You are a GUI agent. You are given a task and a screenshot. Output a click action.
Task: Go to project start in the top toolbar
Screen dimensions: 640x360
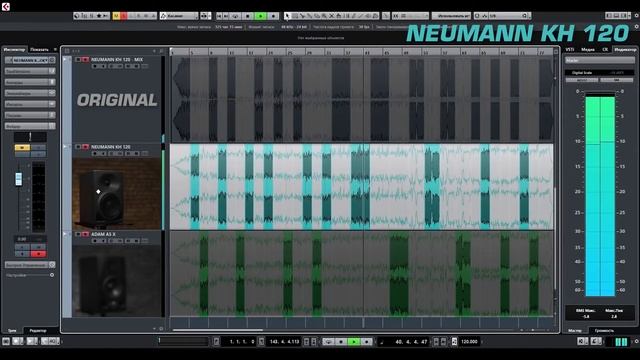pyautogui.click(x=219, y=16)
